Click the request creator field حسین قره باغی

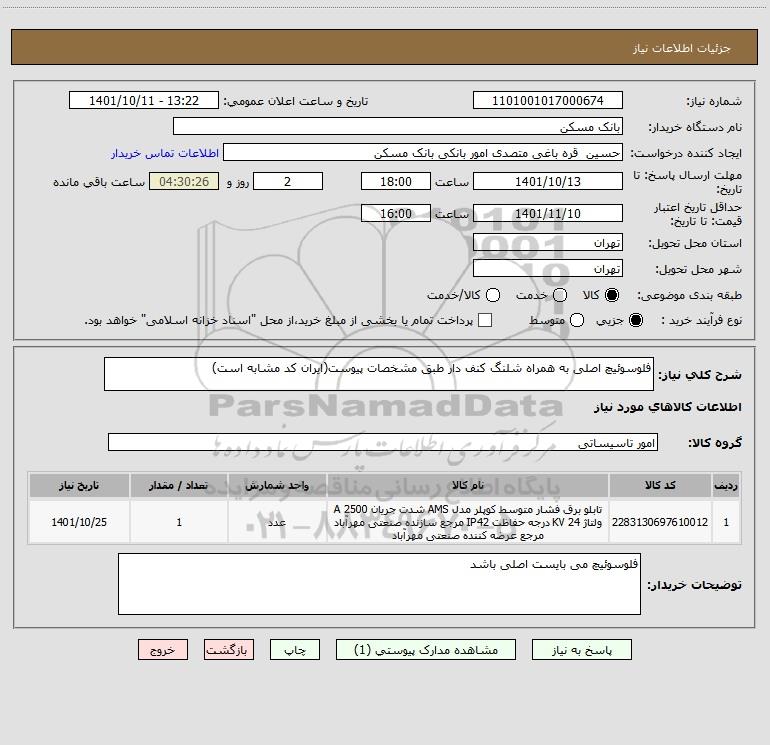click(x=423, y=153)
